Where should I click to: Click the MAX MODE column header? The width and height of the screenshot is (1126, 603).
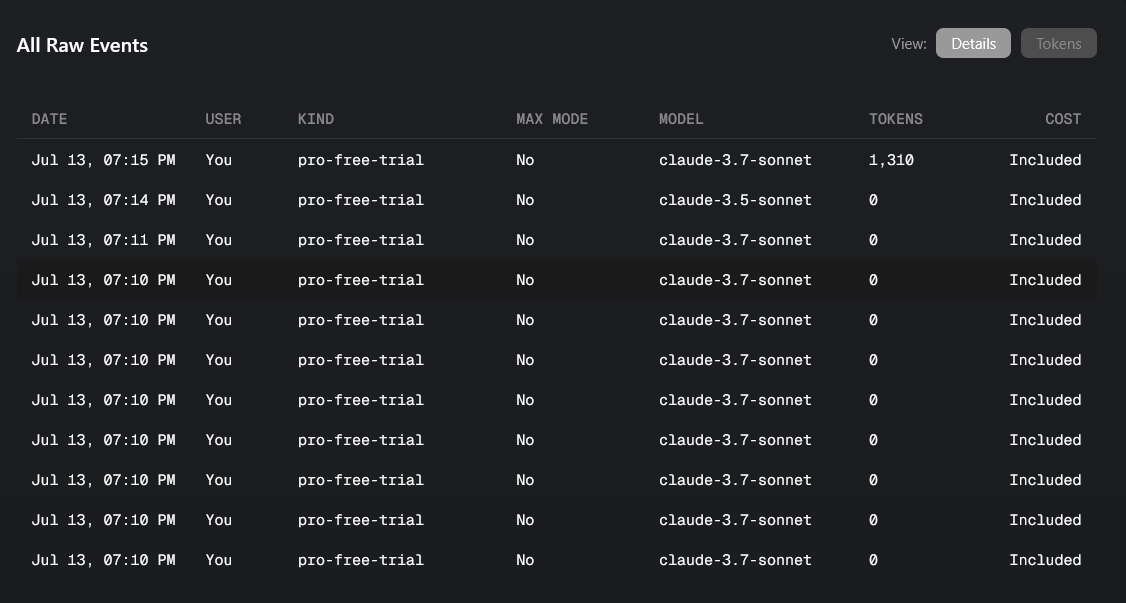point(552,119)
